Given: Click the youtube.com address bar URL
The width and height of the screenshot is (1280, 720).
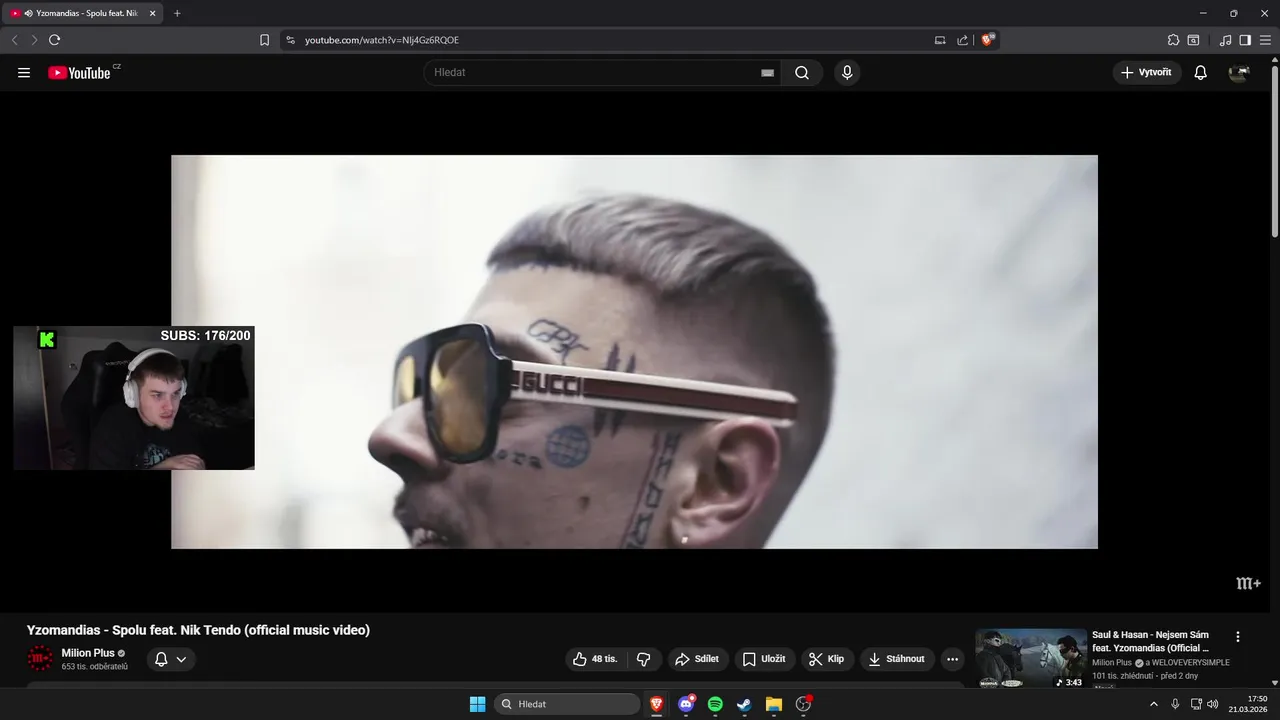Looking at the screenshot, I should [382, 40].
